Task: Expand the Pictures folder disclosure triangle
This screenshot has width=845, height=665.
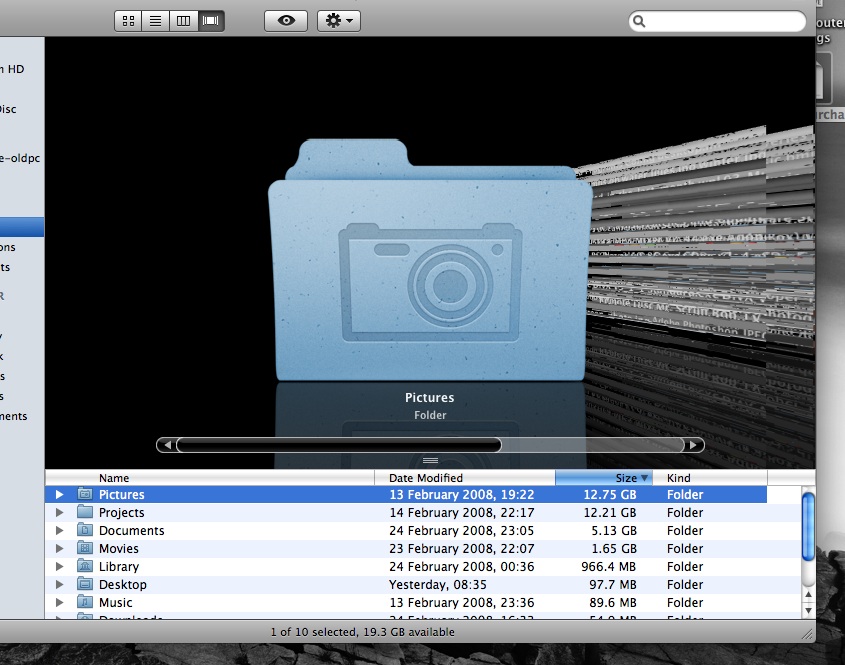Action: click(x=59, y=494)
